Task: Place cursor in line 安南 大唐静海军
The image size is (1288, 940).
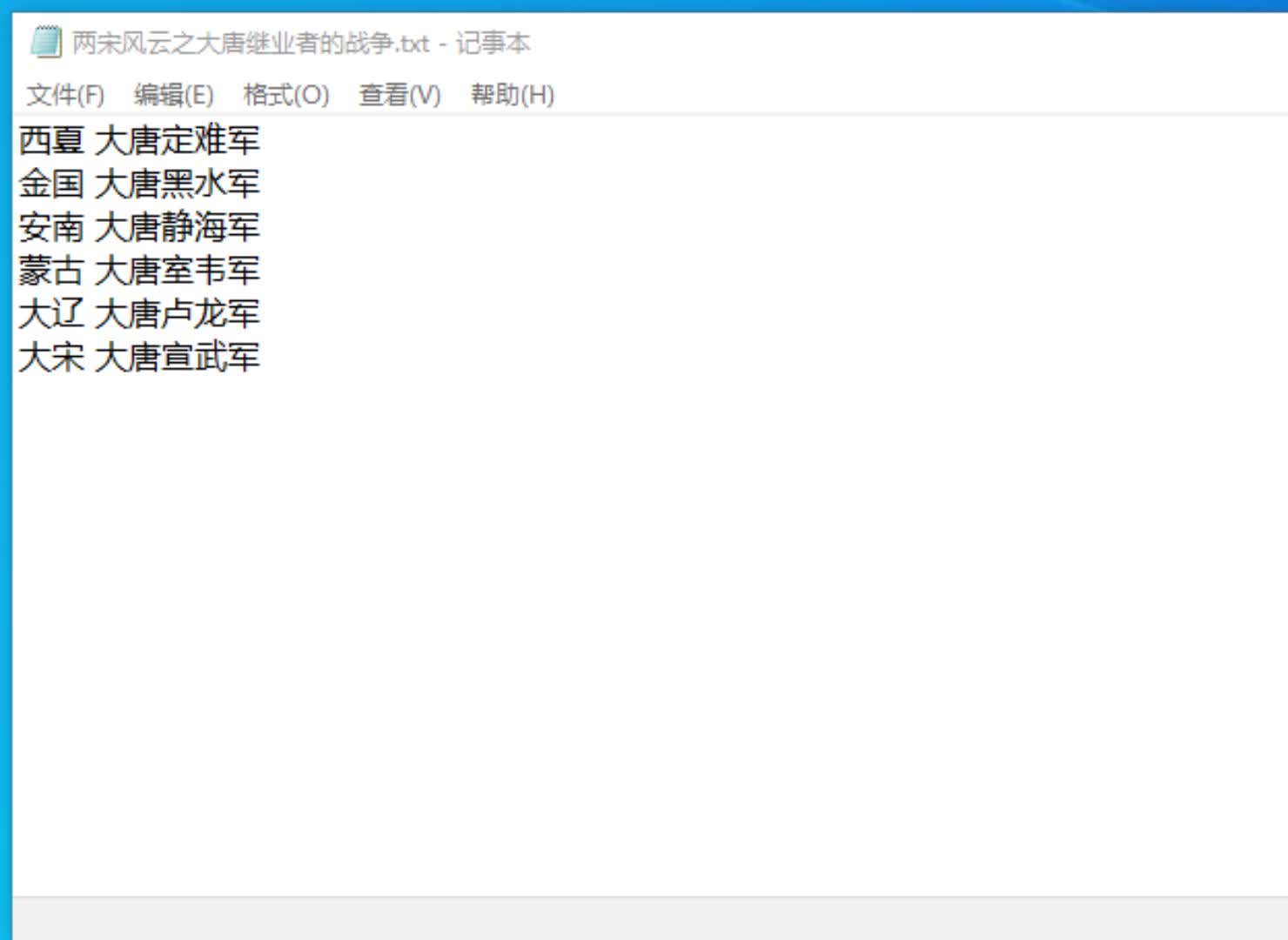Action: pyautogui.click(x=139, y=227)
